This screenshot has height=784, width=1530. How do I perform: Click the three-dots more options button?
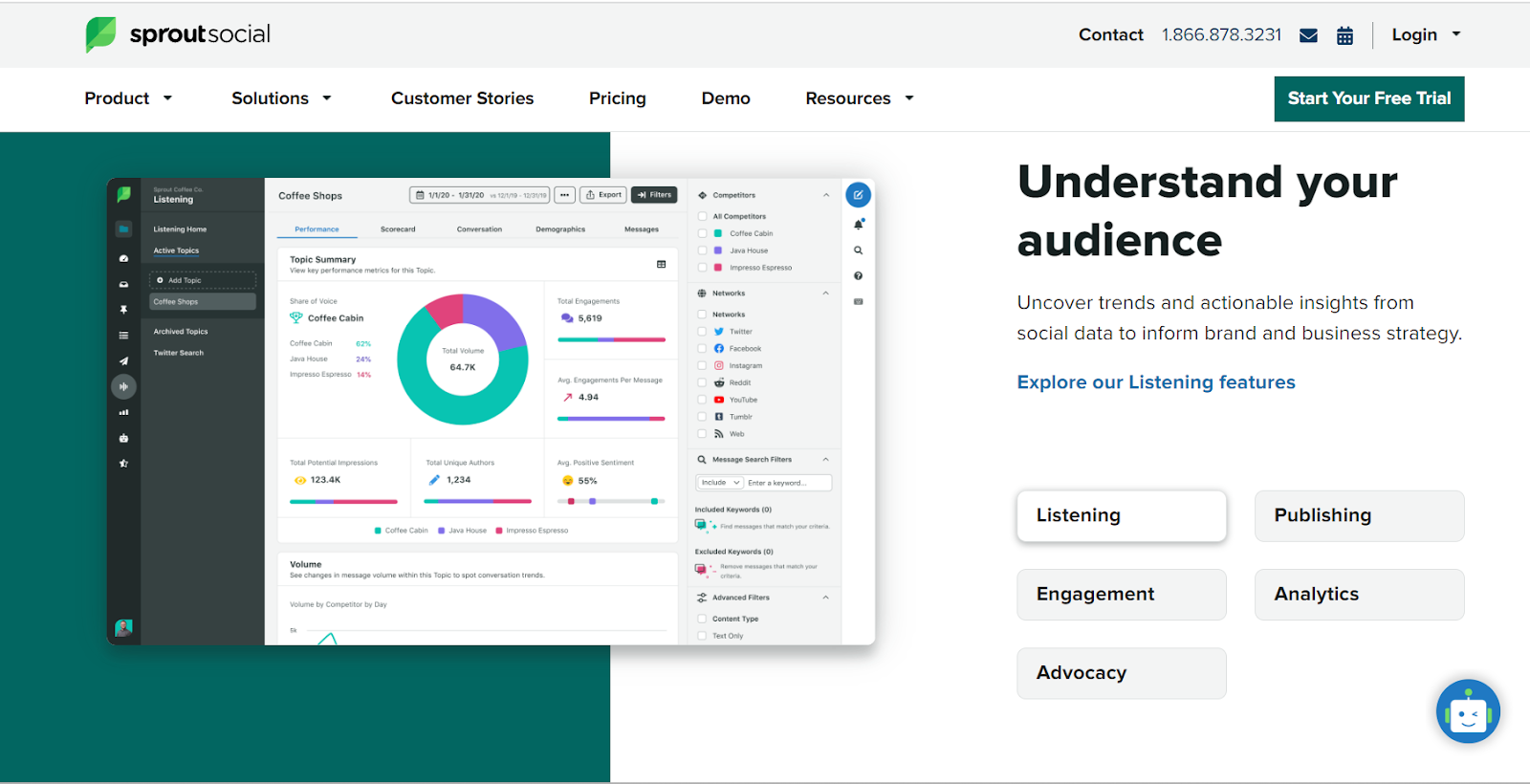point(565,195)
